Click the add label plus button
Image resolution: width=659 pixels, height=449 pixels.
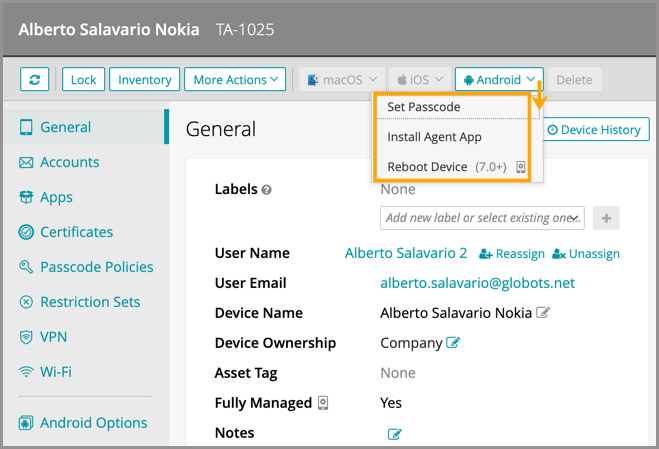[x=606, y=218]
